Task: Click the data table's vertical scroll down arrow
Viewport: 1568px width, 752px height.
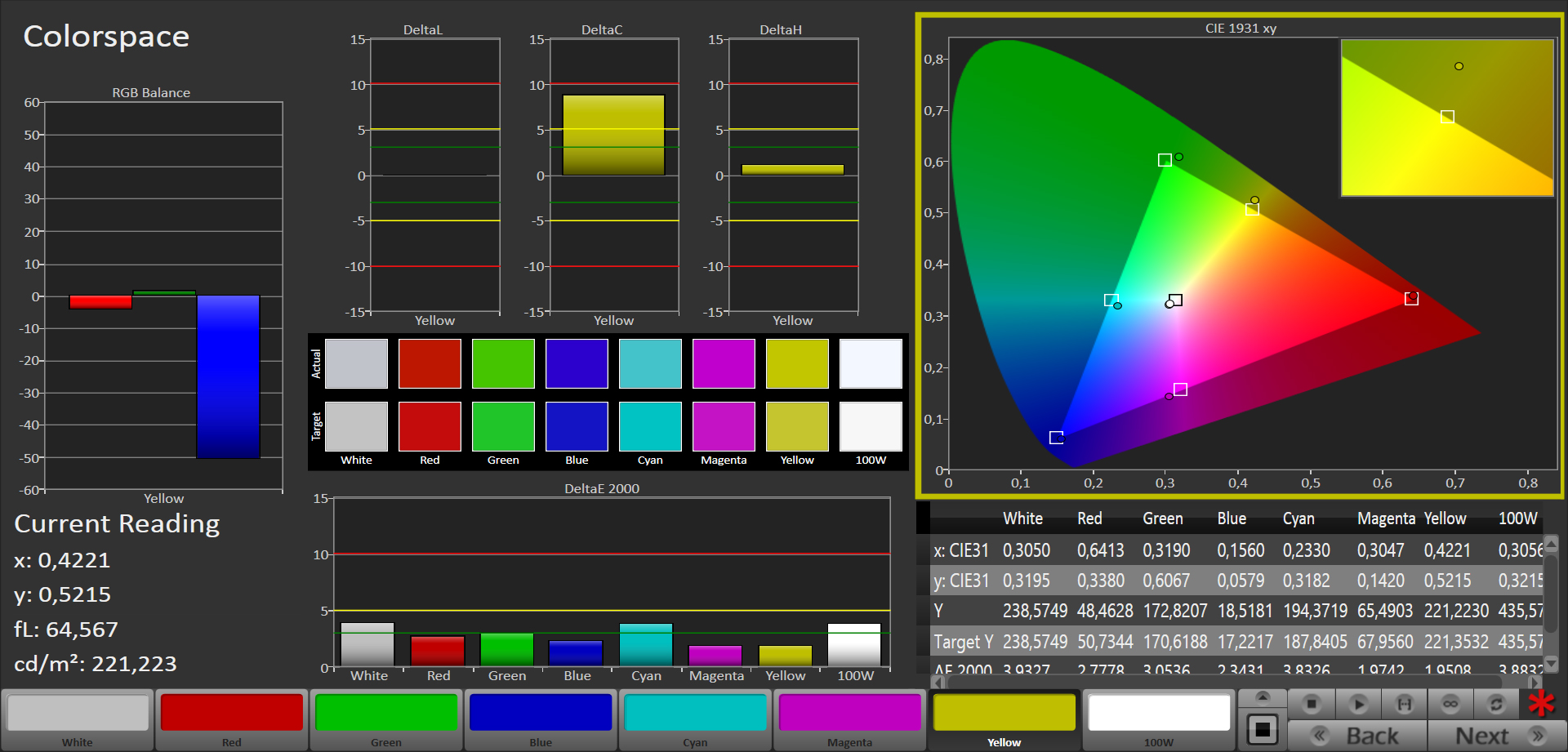Action: pos(1552,663)
